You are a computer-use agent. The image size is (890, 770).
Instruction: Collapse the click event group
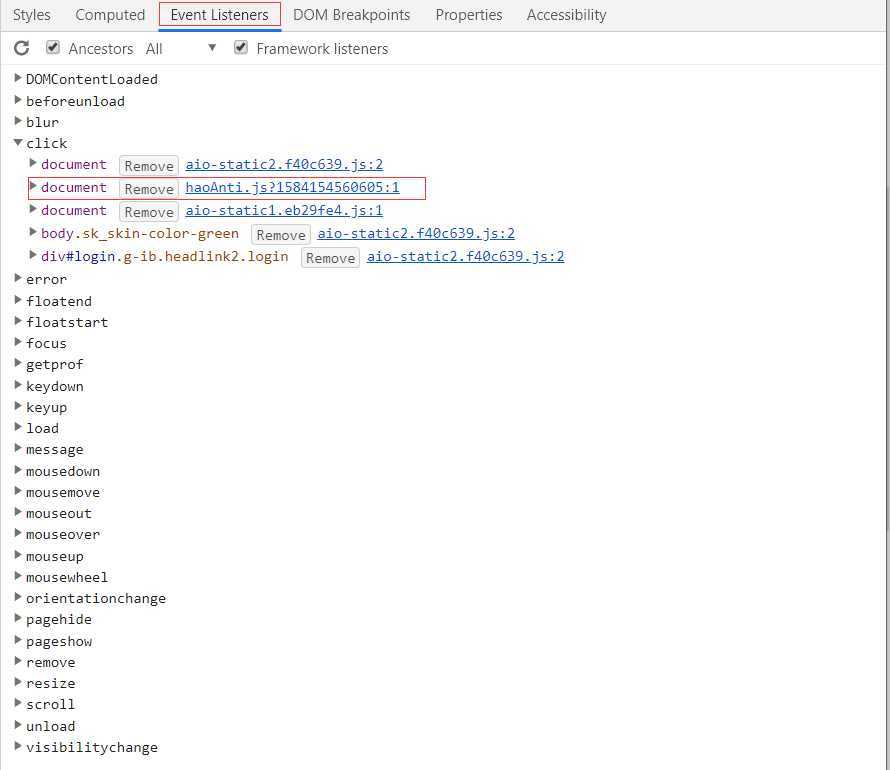(18, 142)
